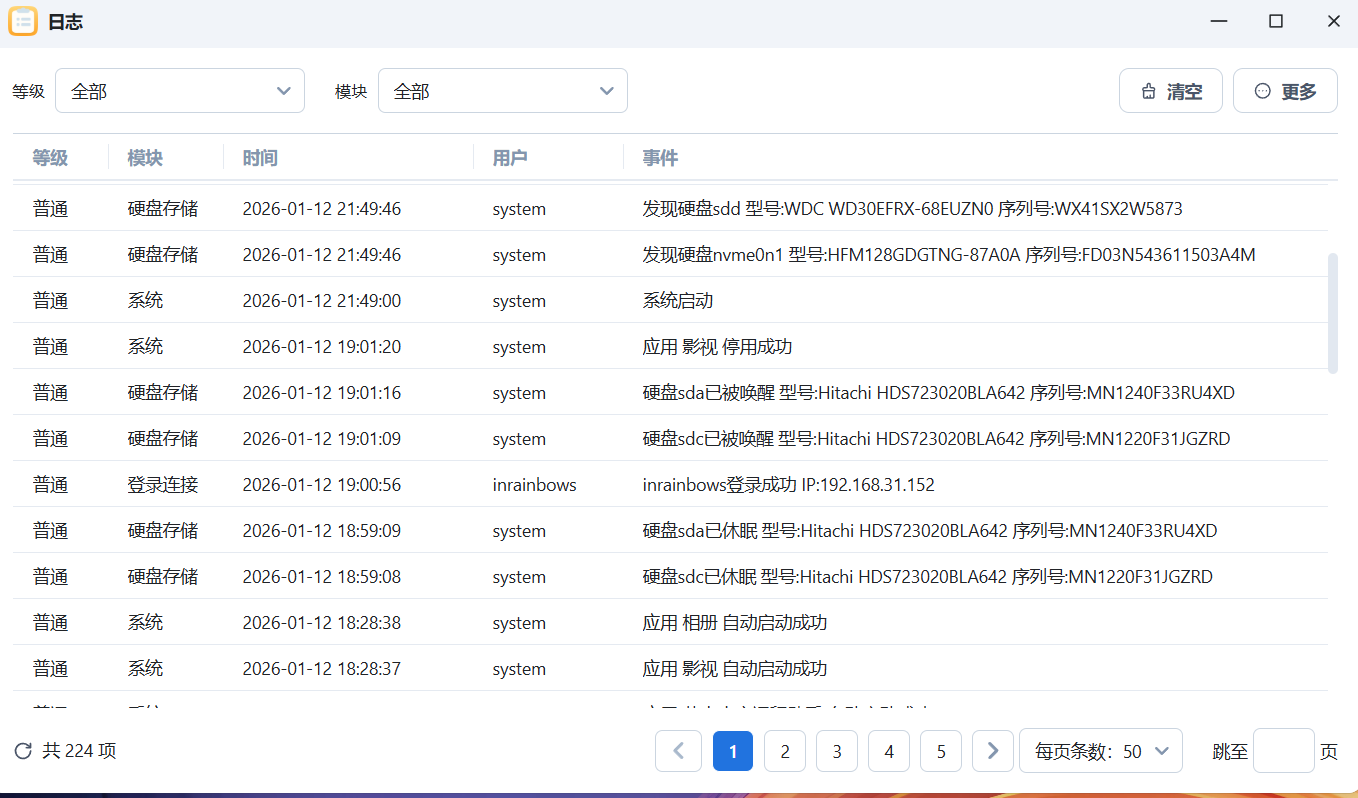
Task: Refresh the log list with the reload icon
Action: coord(18,751)
